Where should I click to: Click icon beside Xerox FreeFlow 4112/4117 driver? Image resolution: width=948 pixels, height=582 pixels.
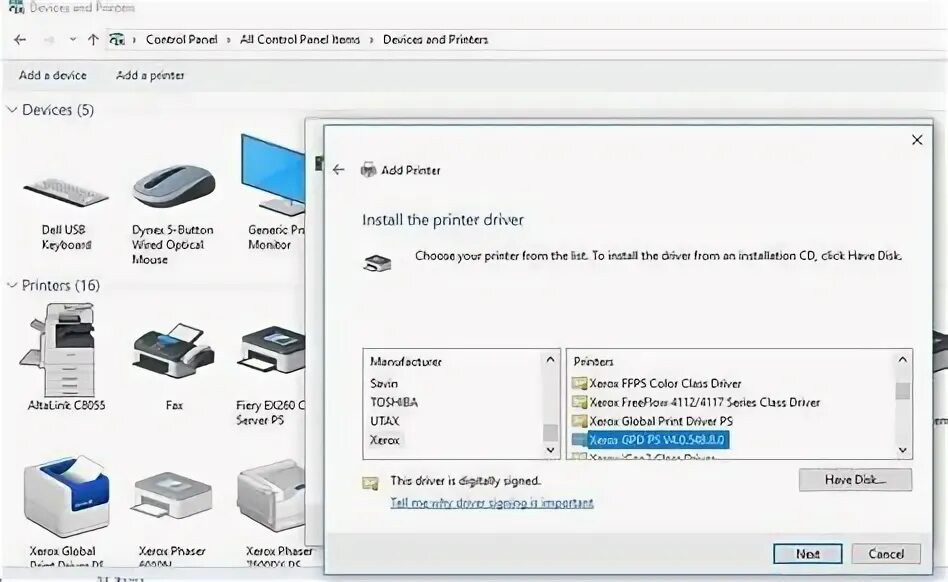point(579,402)
